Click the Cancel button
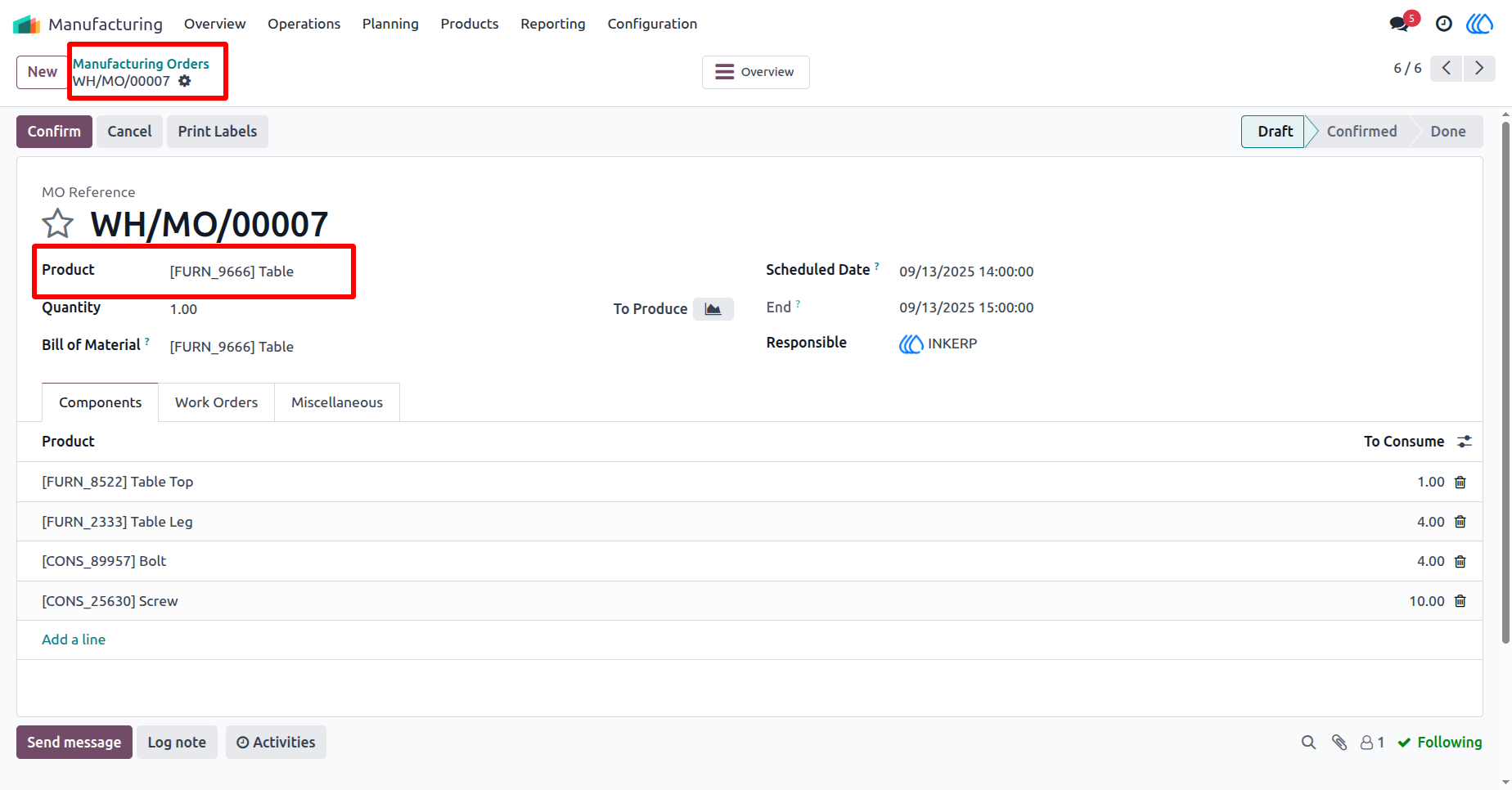This screenshot has height=790, width=1512. click(129, 132)
